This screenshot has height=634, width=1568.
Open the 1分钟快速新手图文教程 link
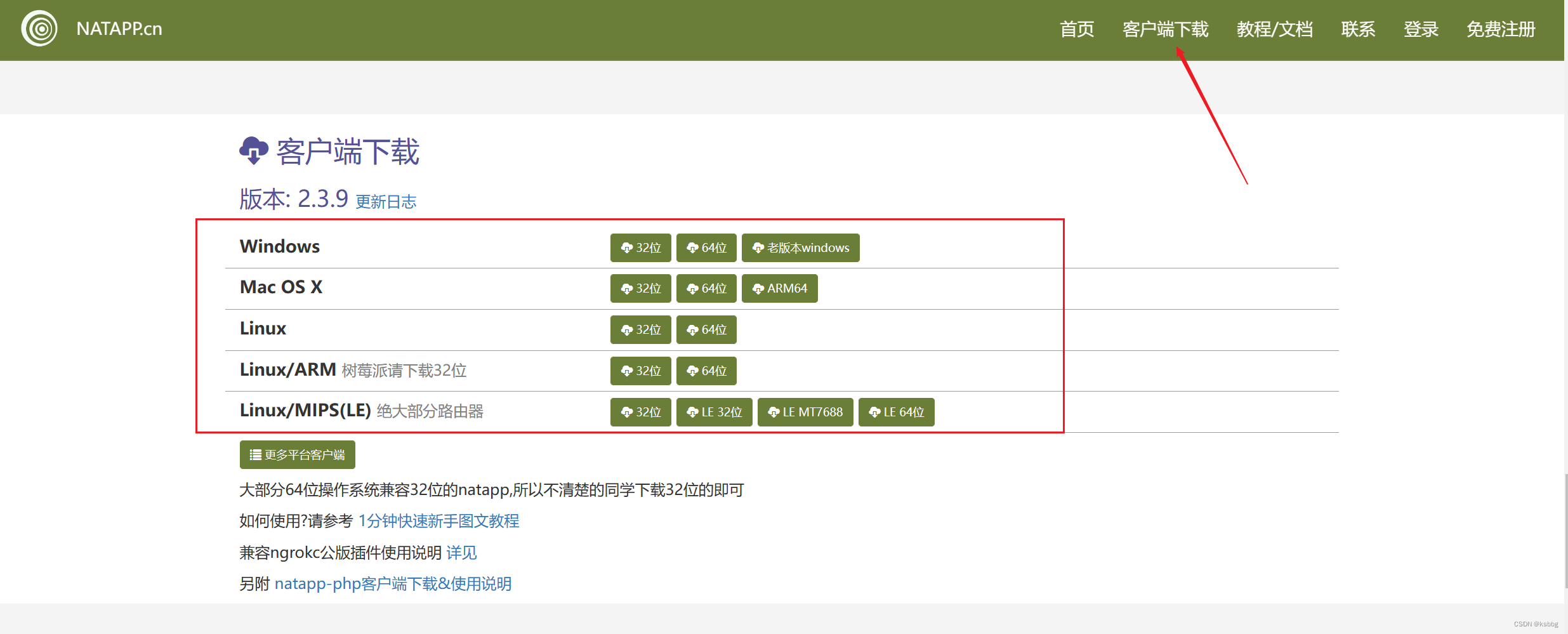tap(439, 521)
